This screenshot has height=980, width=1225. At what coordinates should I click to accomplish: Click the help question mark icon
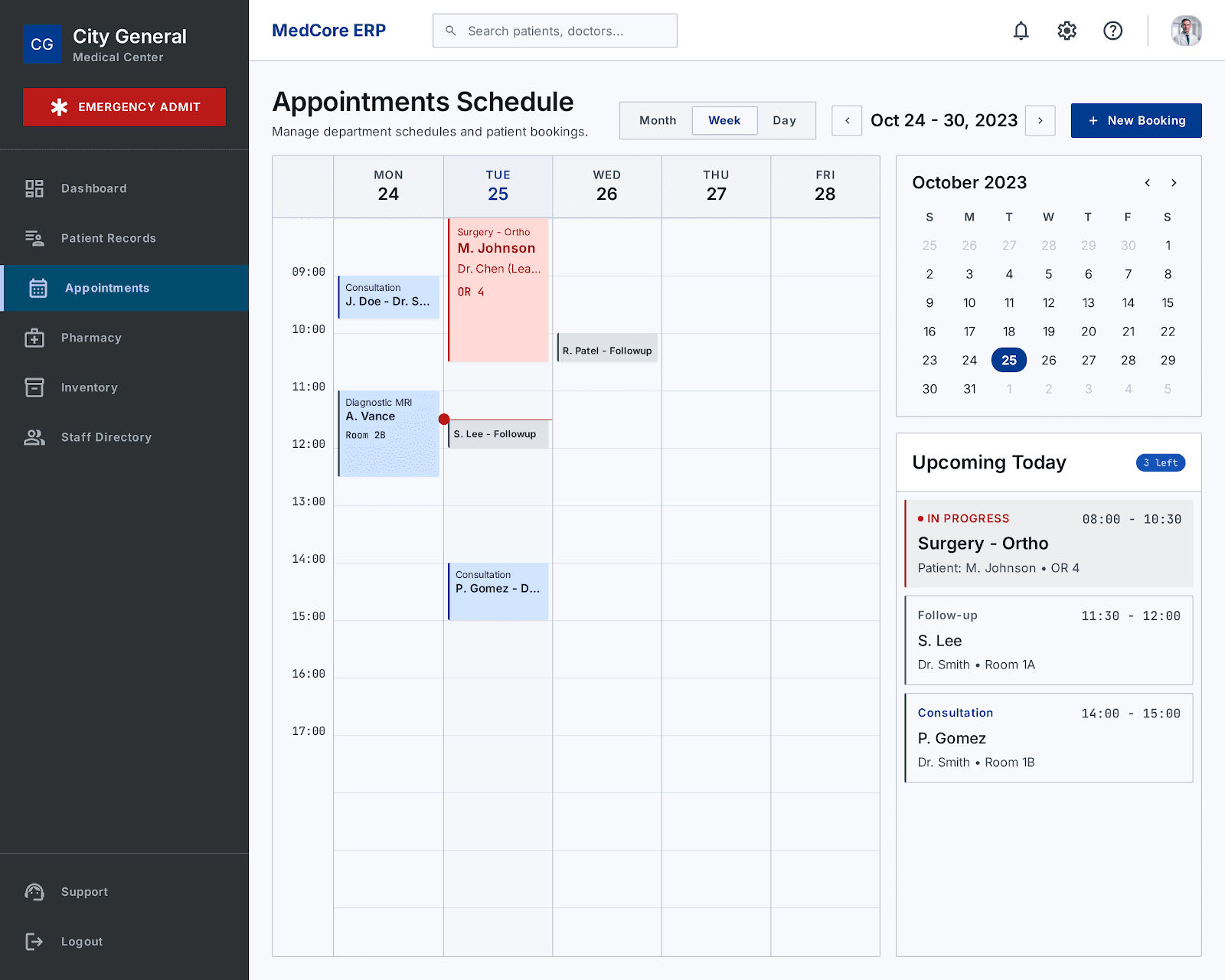tap(1112, 31)
